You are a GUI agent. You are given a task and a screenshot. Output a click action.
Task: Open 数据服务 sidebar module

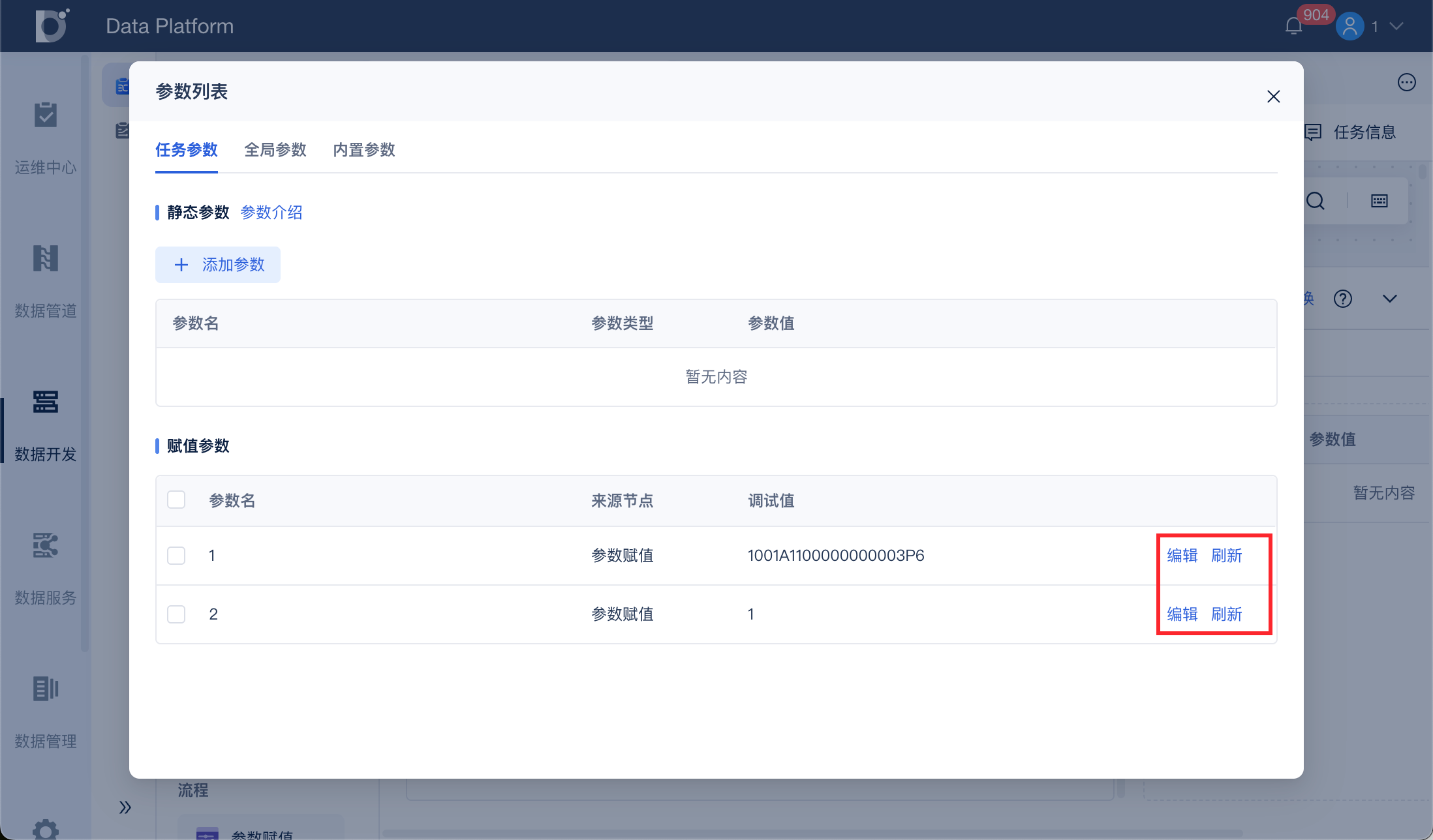[x=46, y=546]
